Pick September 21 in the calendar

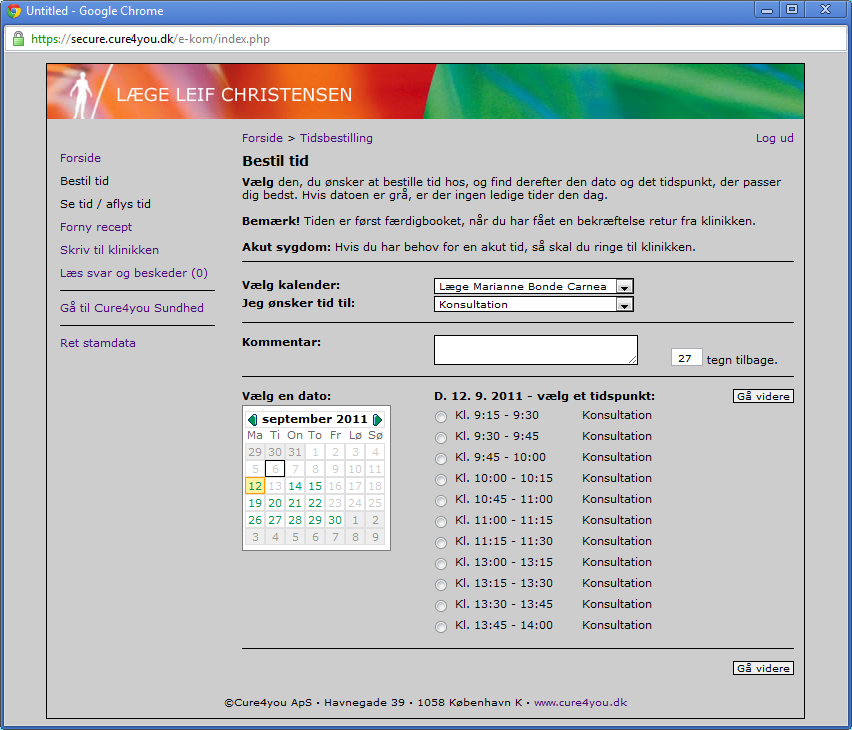pyautogui.click(x=295, y=503)
